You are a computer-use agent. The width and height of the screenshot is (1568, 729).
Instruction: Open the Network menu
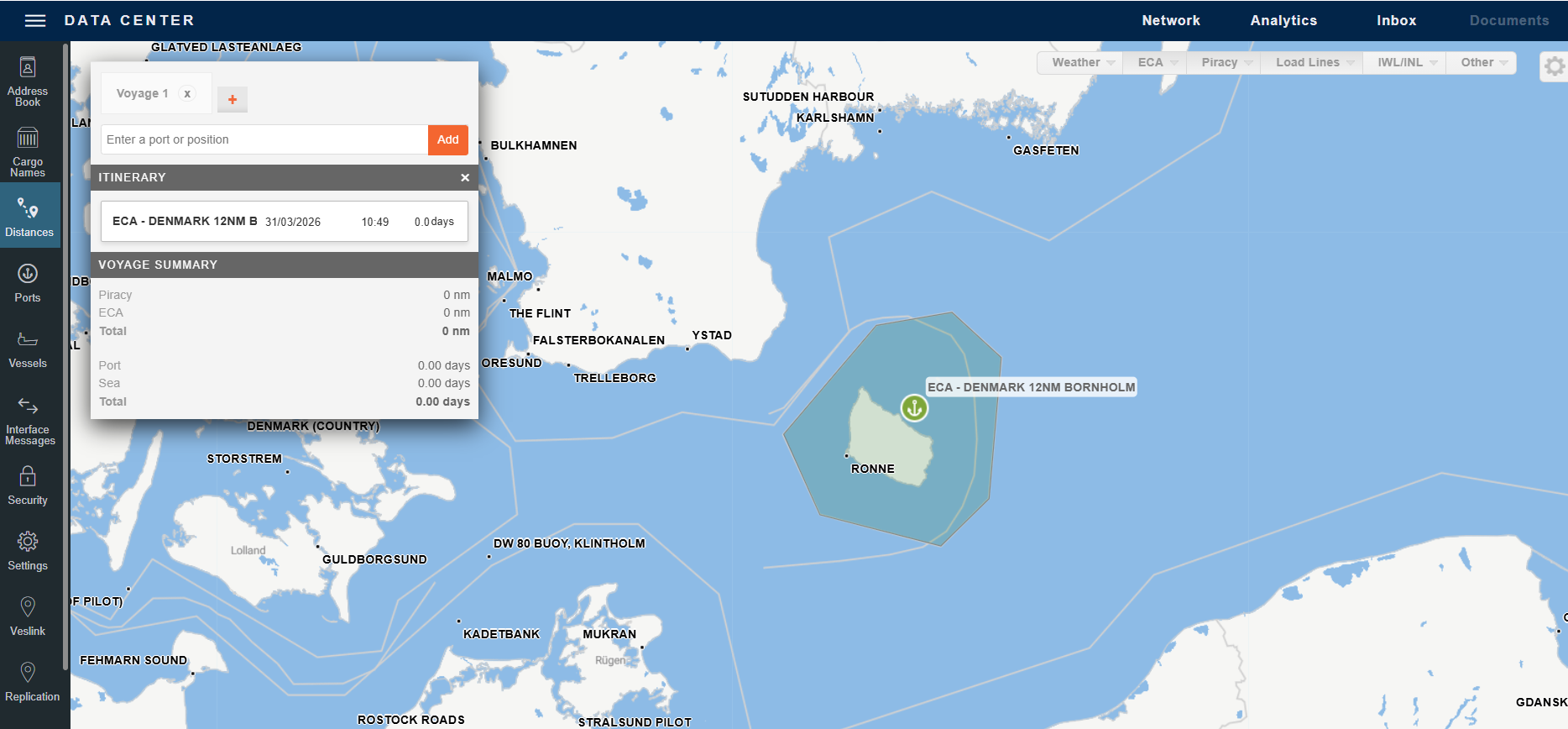[x=1171, y=20]
